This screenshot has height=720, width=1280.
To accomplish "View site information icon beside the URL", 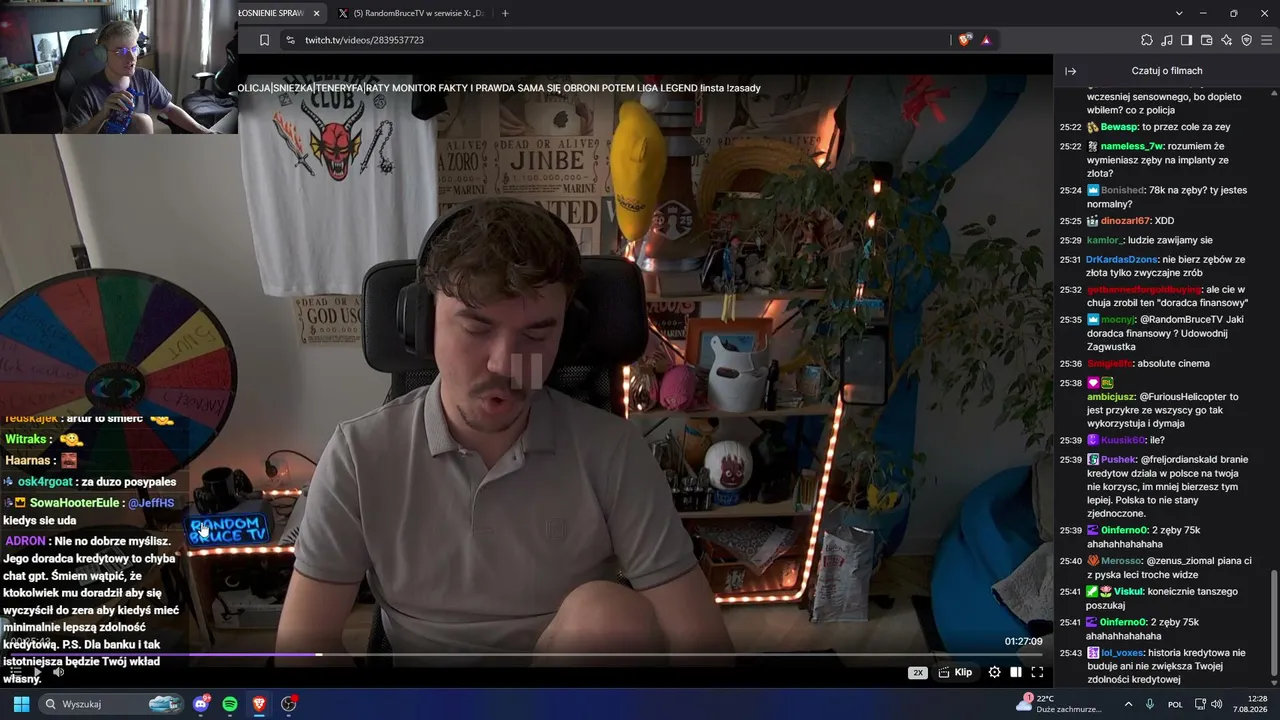I will [x=290, y=40].
